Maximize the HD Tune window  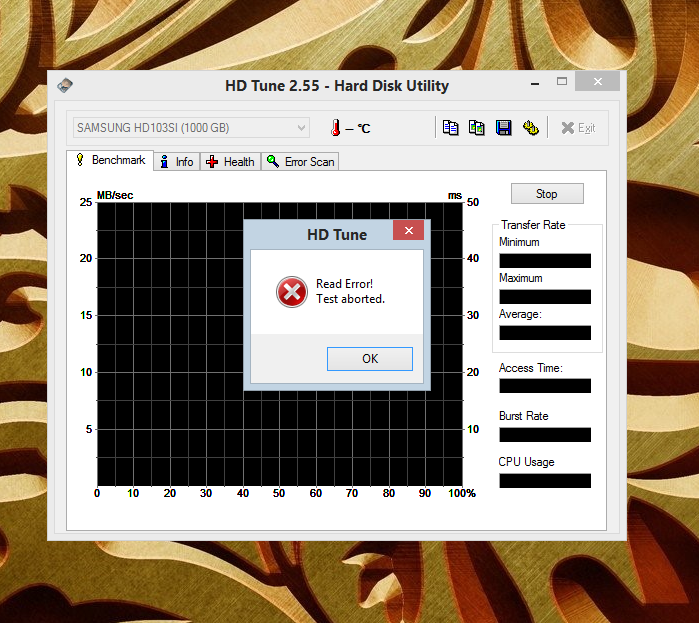click(562, 81)
